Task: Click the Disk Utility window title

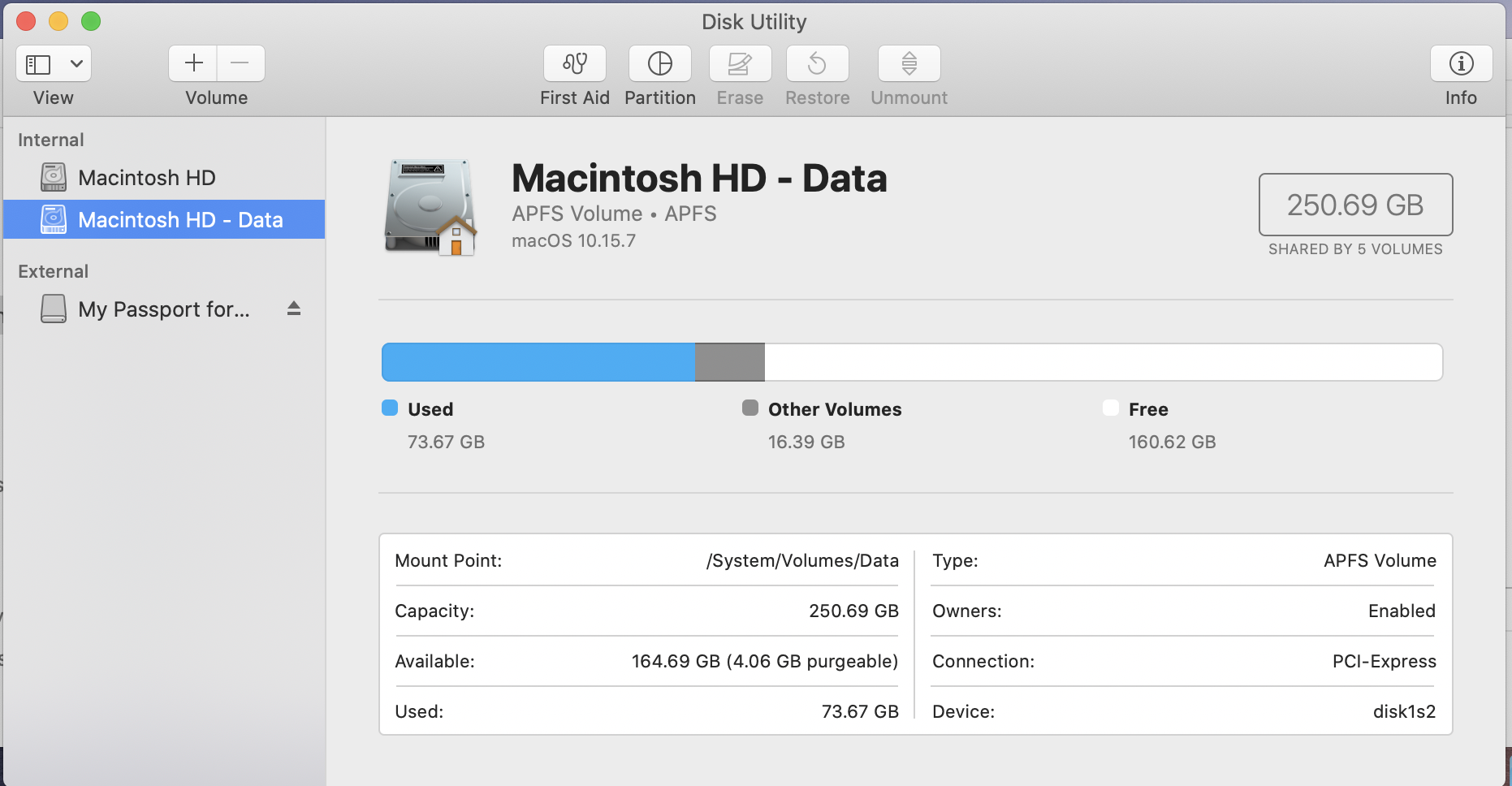Action: [x=754, y=22]
